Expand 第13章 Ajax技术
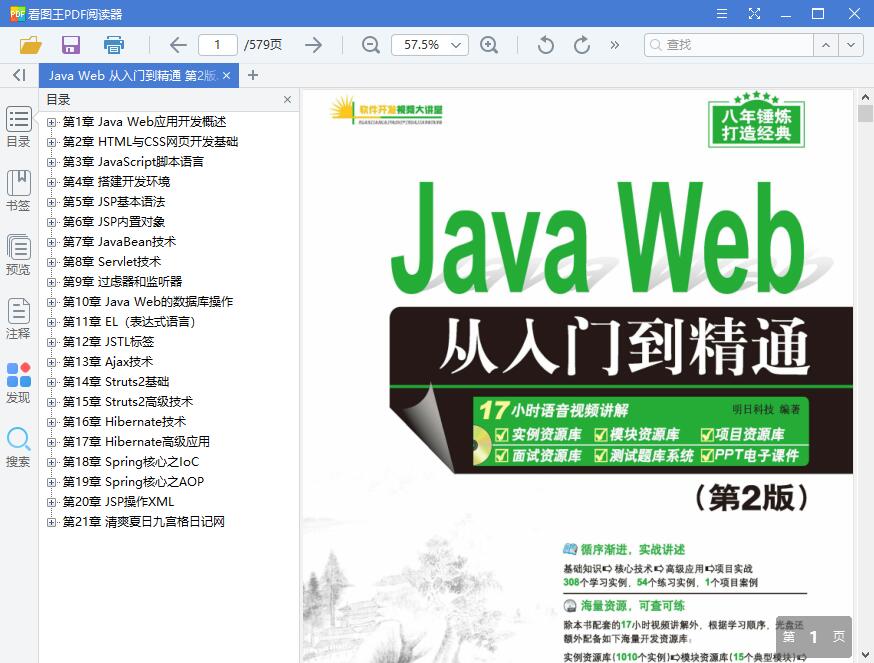874x663 pixels. [x=51, y=362]
